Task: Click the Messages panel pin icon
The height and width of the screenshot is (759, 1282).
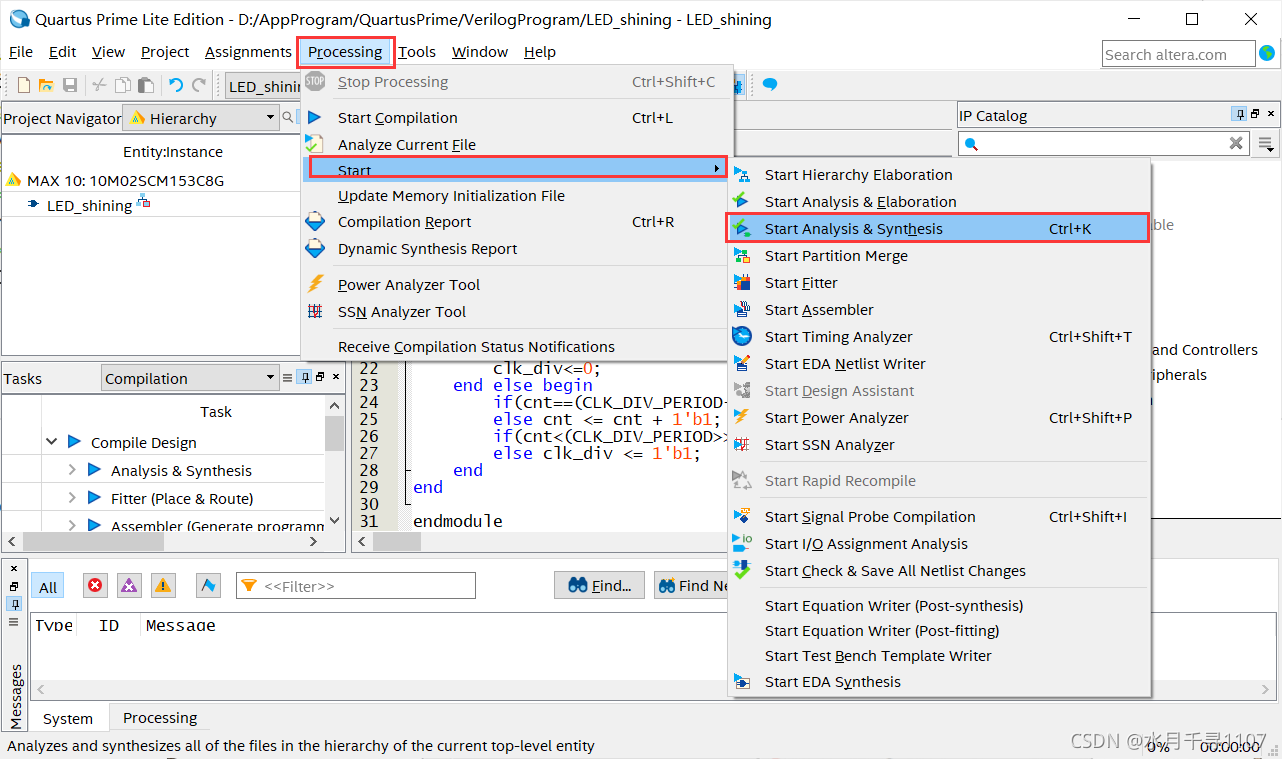Action: point(14,604)
